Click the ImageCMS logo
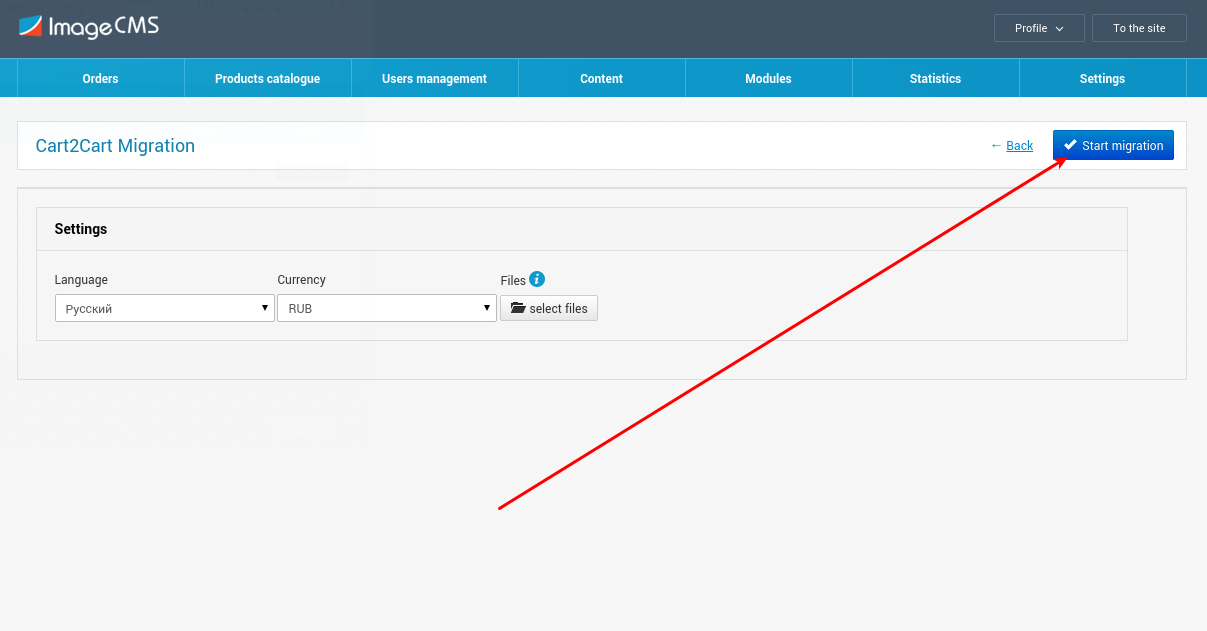1207x631 pixels. coord(89,27)
